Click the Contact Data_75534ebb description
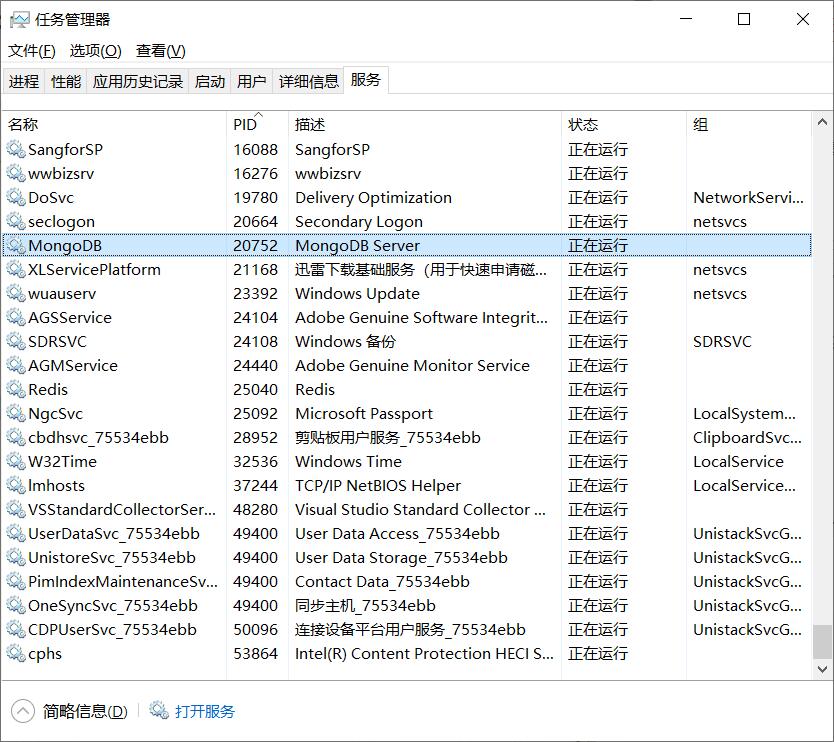The width and height of the screenshot is (834, 742). [382, 581]
